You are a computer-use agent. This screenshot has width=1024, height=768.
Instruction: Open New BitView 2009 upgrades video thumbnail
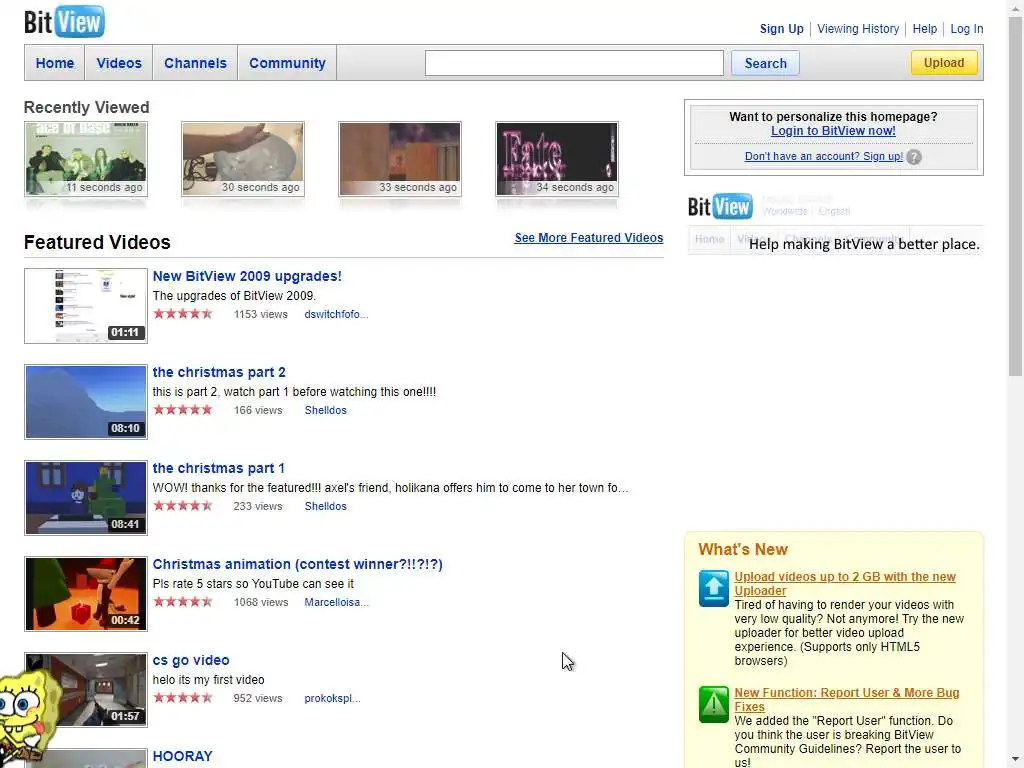click(x=86, y=306)
